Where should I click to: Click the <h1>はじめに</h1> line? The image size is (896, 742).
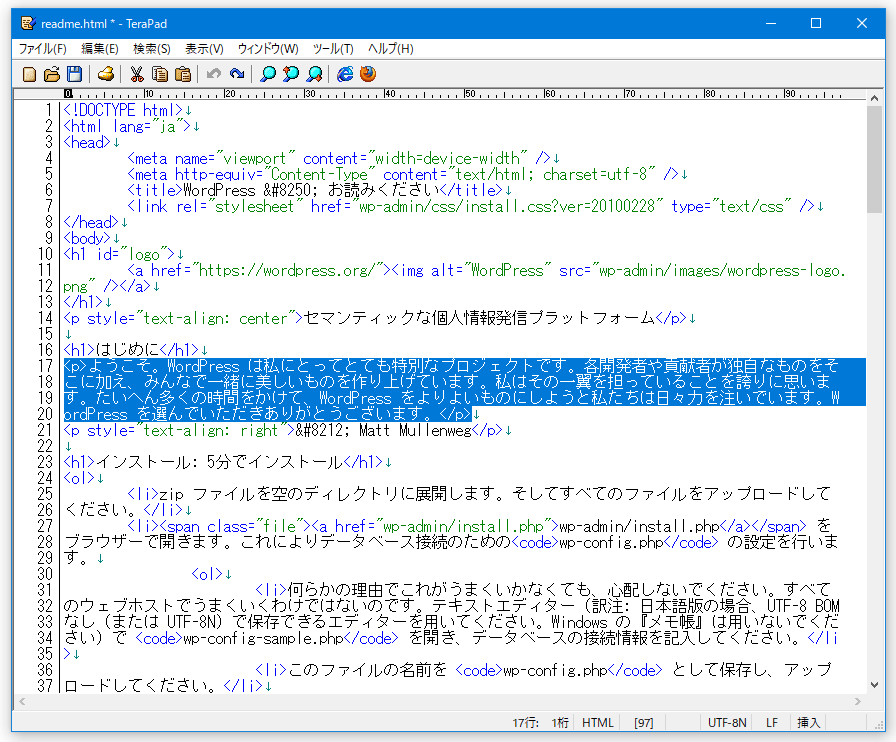(131, 350)
